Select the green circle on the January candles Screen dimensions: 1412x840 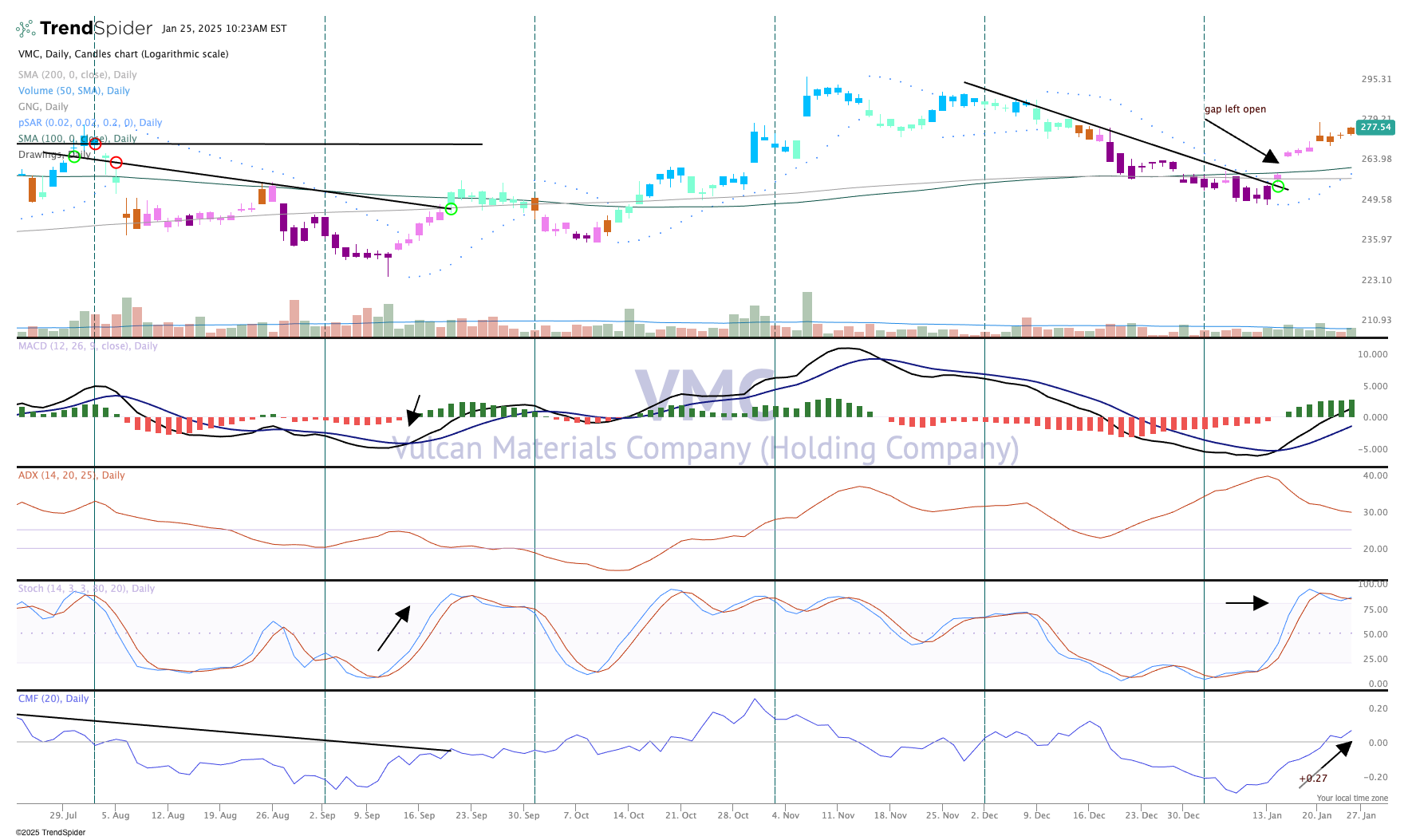(x=1278, y=187)
